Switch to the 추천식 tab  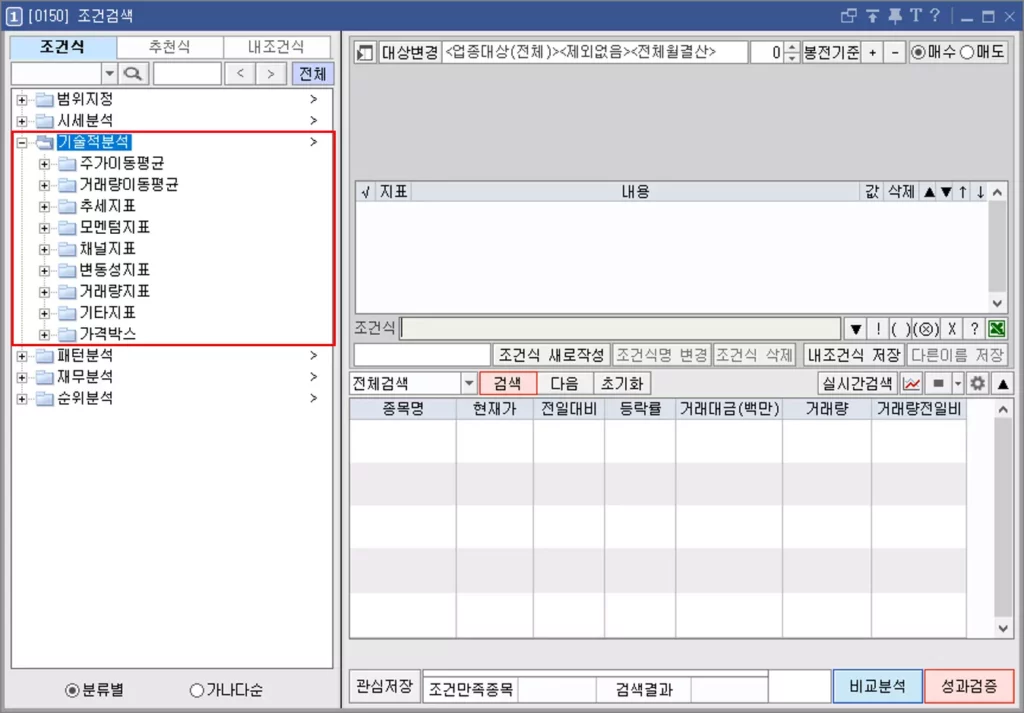tap(170, 48)
